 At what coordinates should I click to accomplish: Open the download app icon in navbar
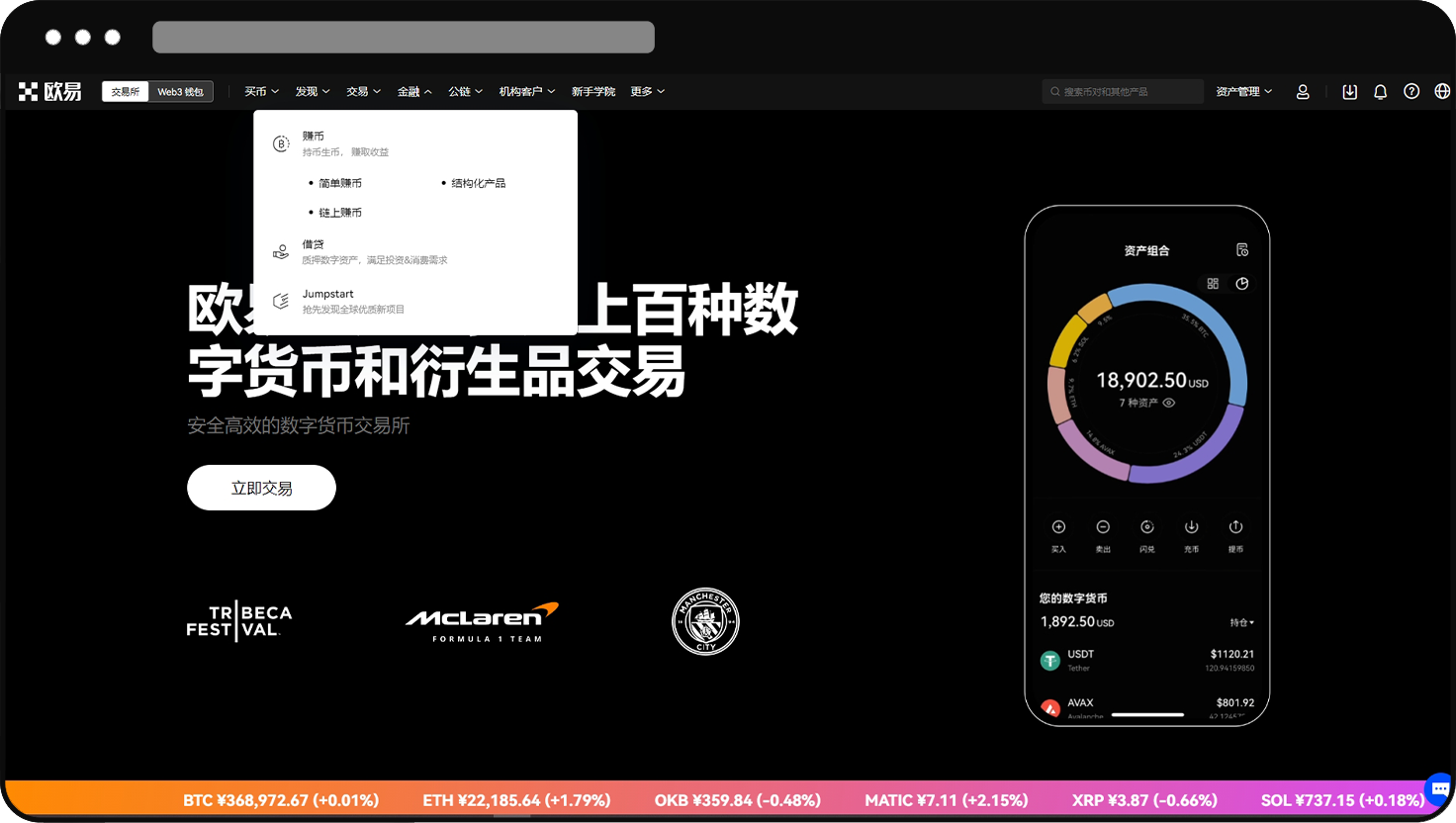(x=1349, y=91)
